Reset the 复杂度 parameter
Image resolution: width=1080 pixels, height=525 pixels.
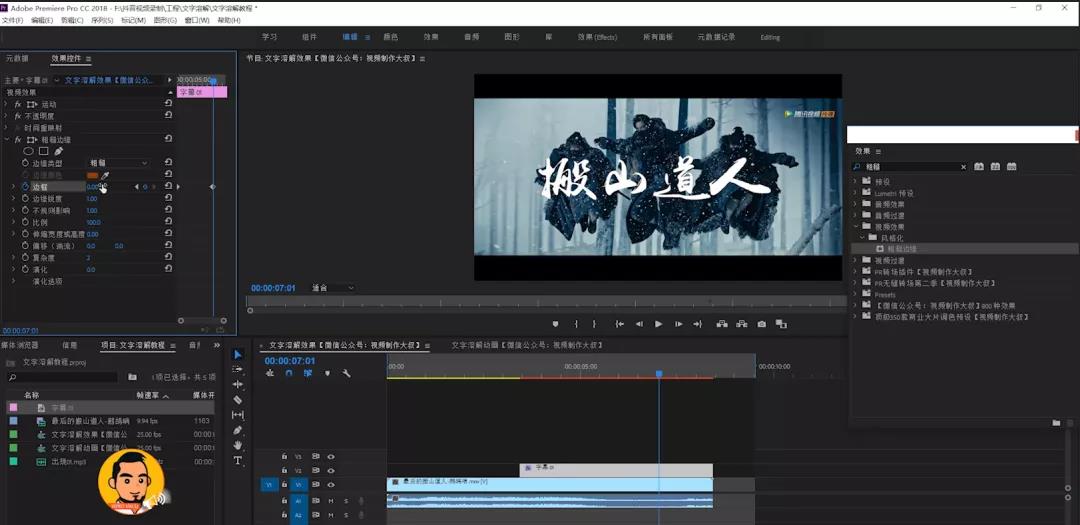click(x=168, y=257)
